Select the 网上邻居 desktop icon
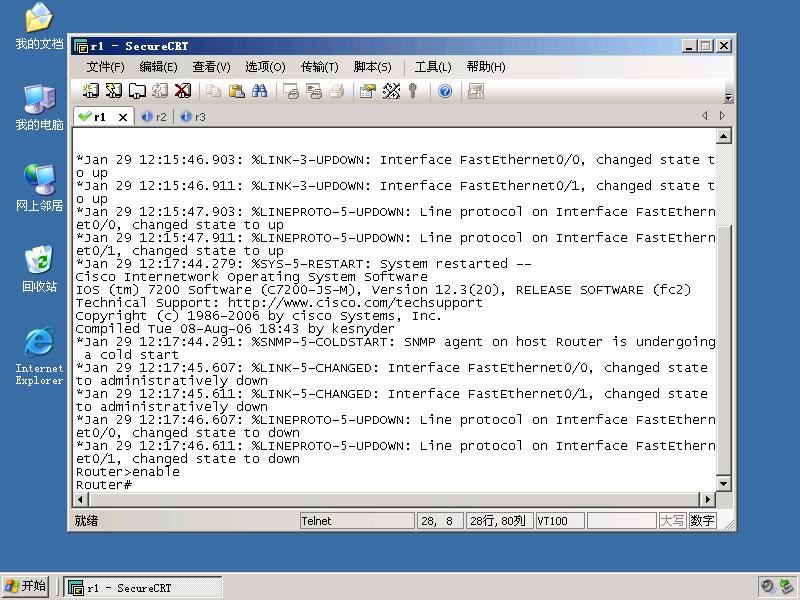Screen dimensions: 800x600 [x=39, y=188]
